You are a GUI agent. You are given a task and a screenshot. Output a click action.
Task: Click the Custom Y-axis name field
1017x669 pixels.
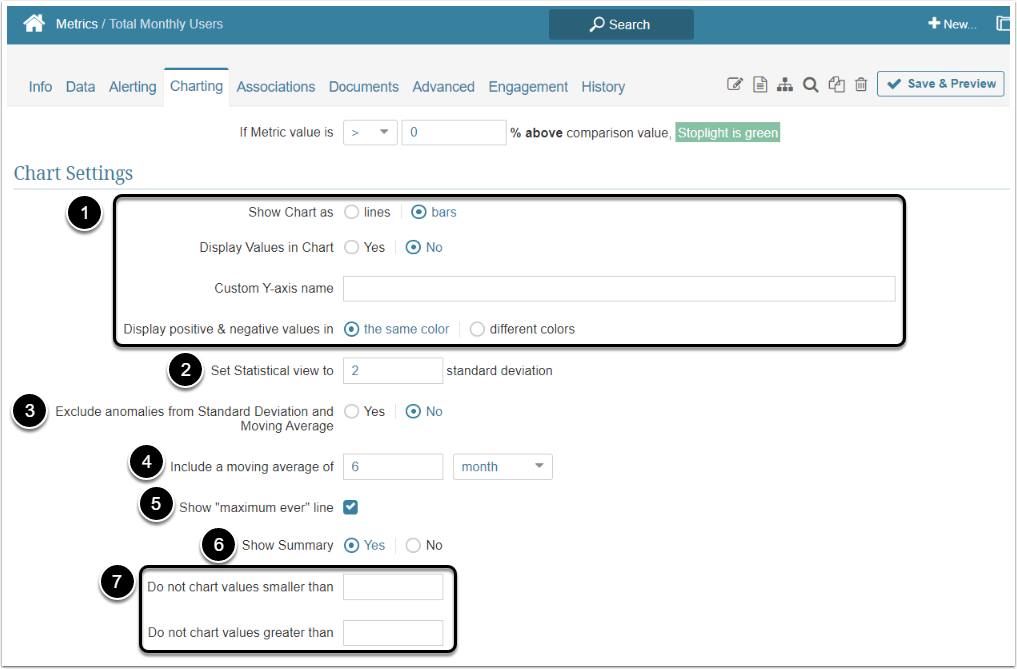pos(619,289)
